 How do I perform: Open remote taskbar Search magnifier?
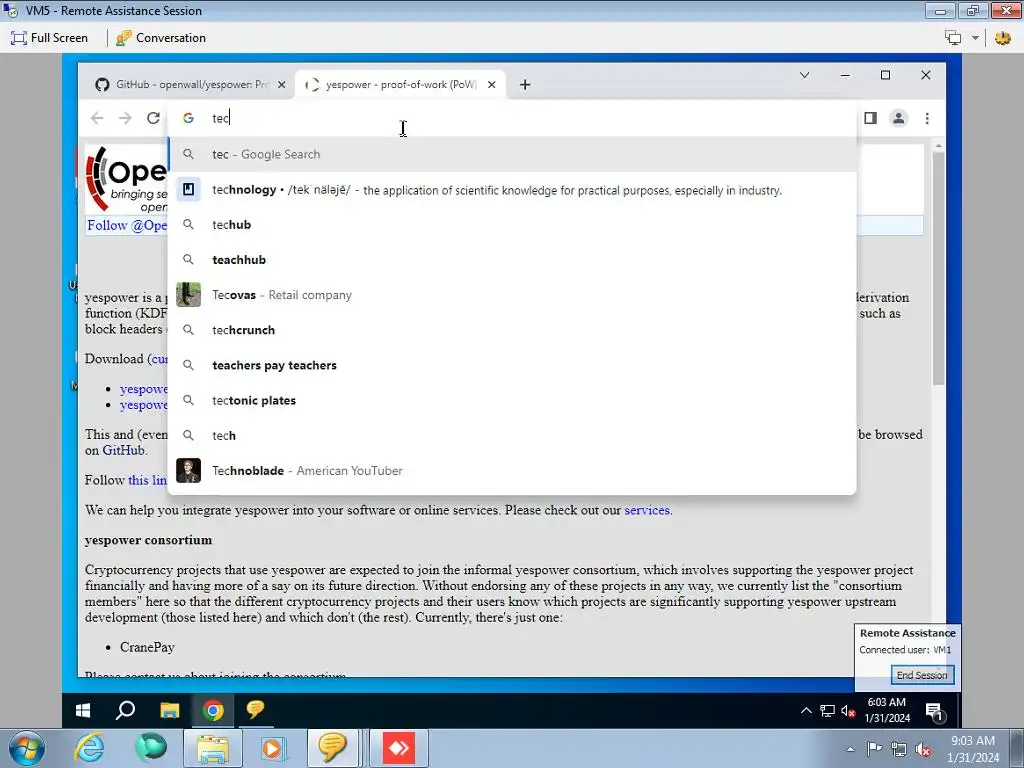(125, 710)
